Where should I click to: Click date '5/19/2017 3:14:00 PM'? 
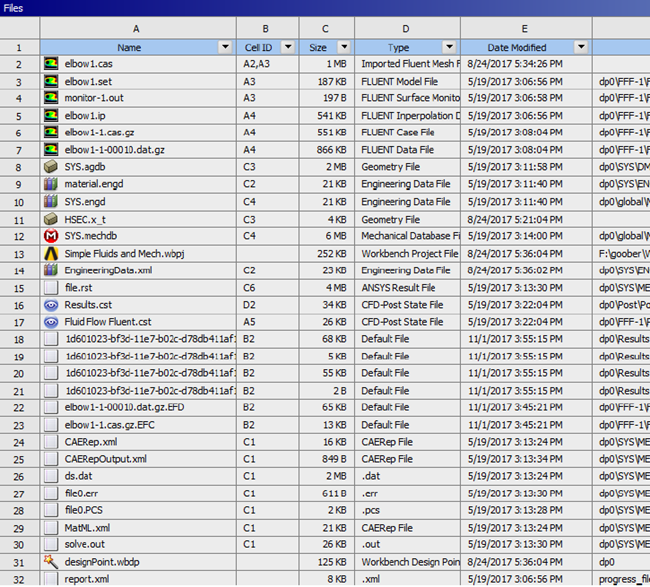click(515, 236)
